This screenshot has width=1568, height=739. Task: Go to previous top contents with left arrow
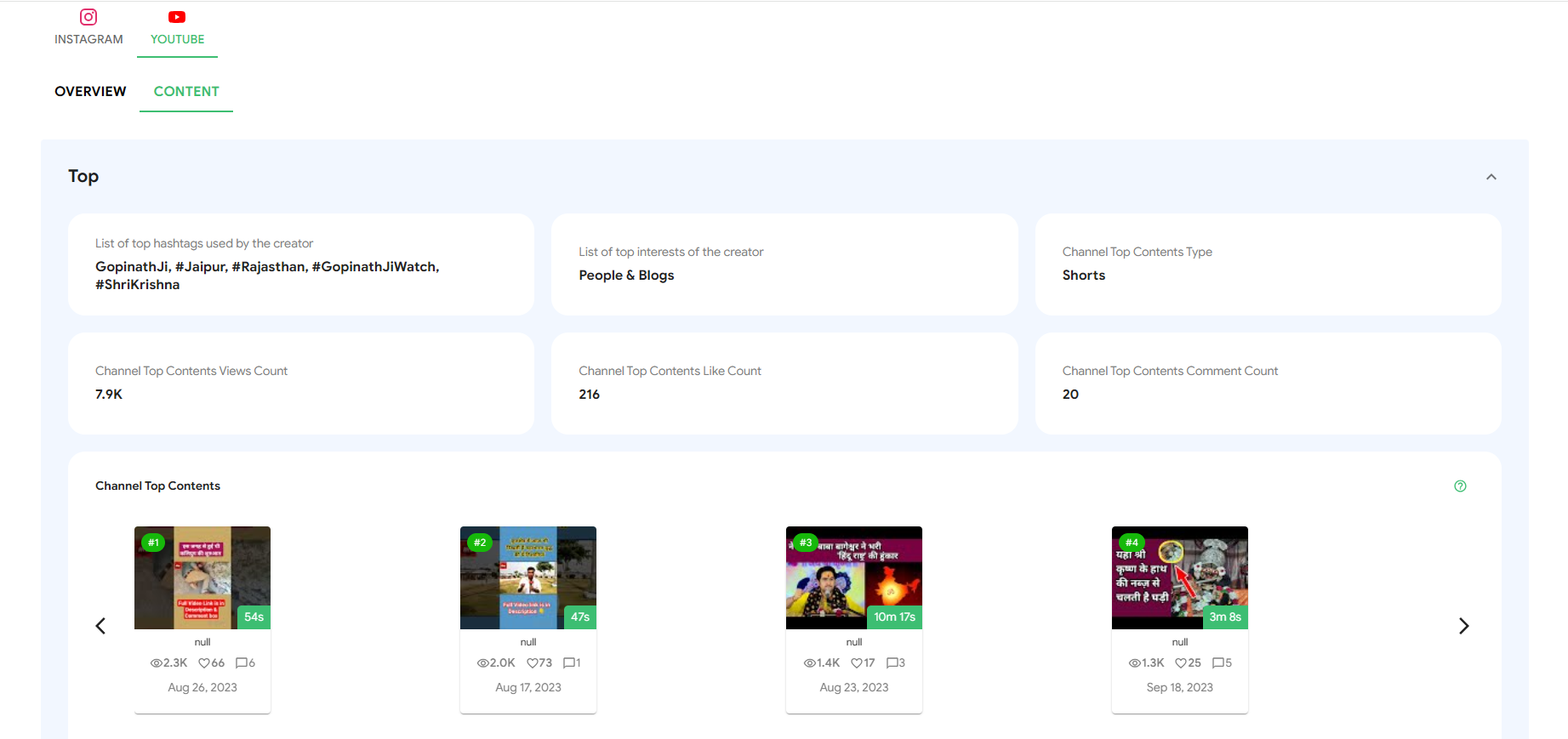[x=100, y=626]
